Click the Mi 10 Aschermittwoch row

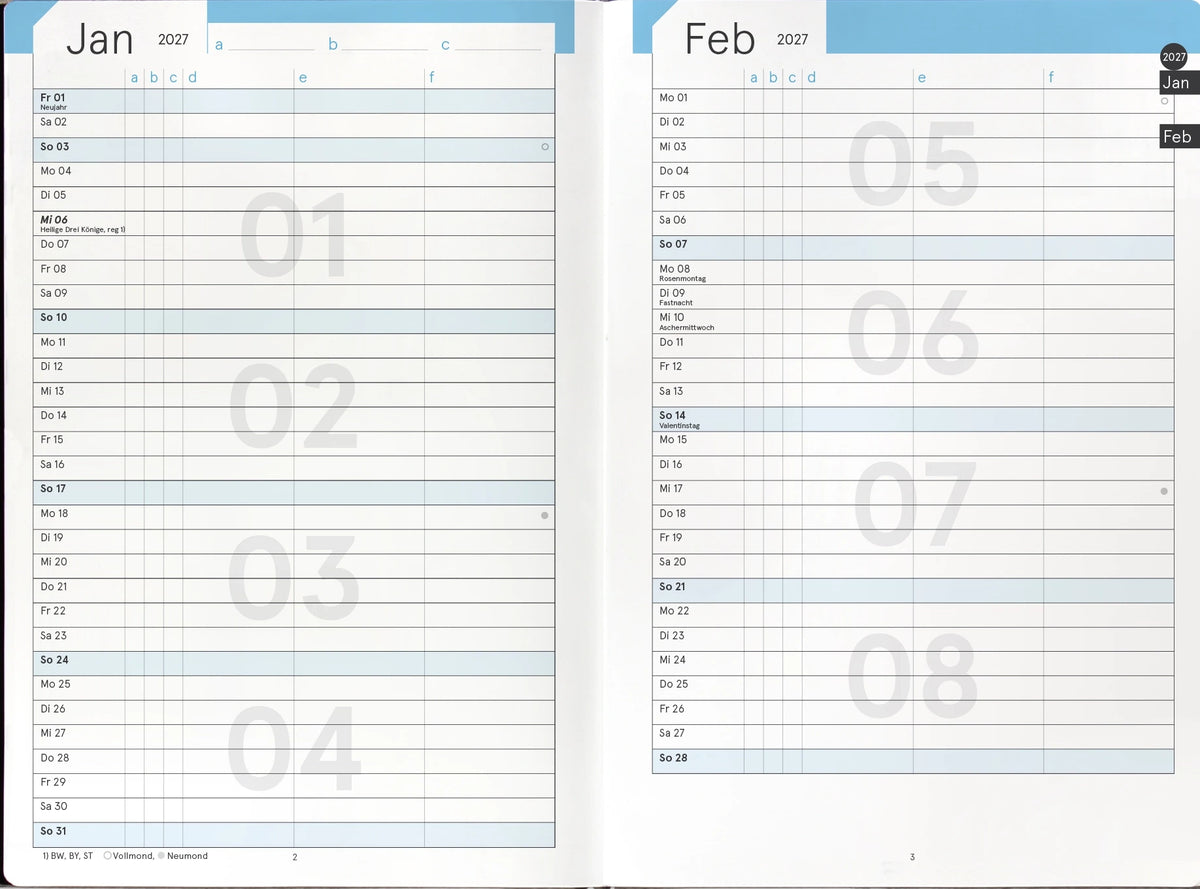pos(913,321)
